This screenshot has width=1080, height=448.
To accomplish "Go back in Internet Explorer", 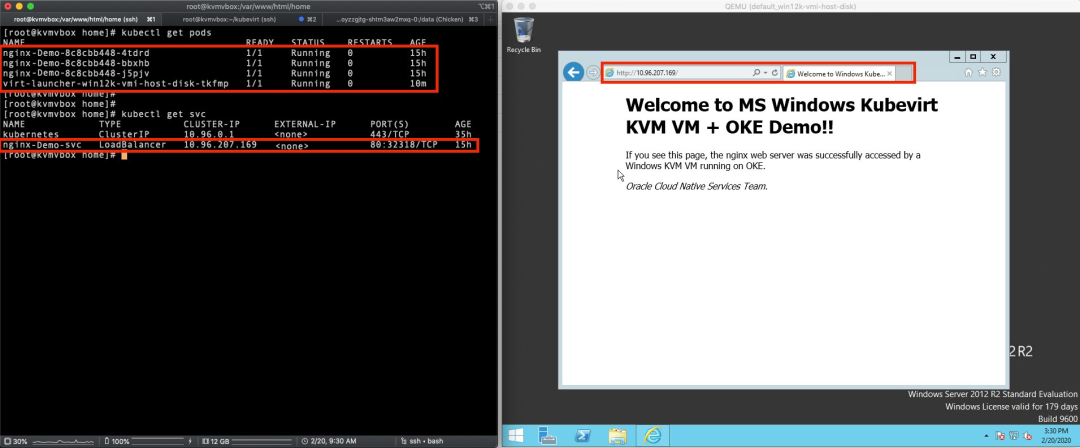I will [573, 72].
